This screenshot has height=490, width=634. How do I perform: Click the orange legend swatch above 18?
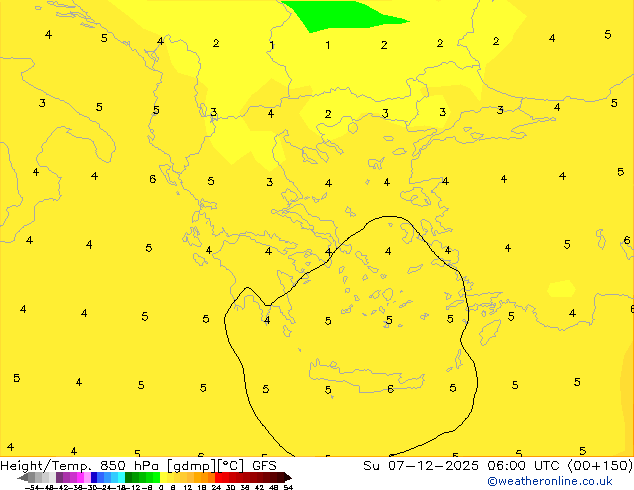coord(204,477)
